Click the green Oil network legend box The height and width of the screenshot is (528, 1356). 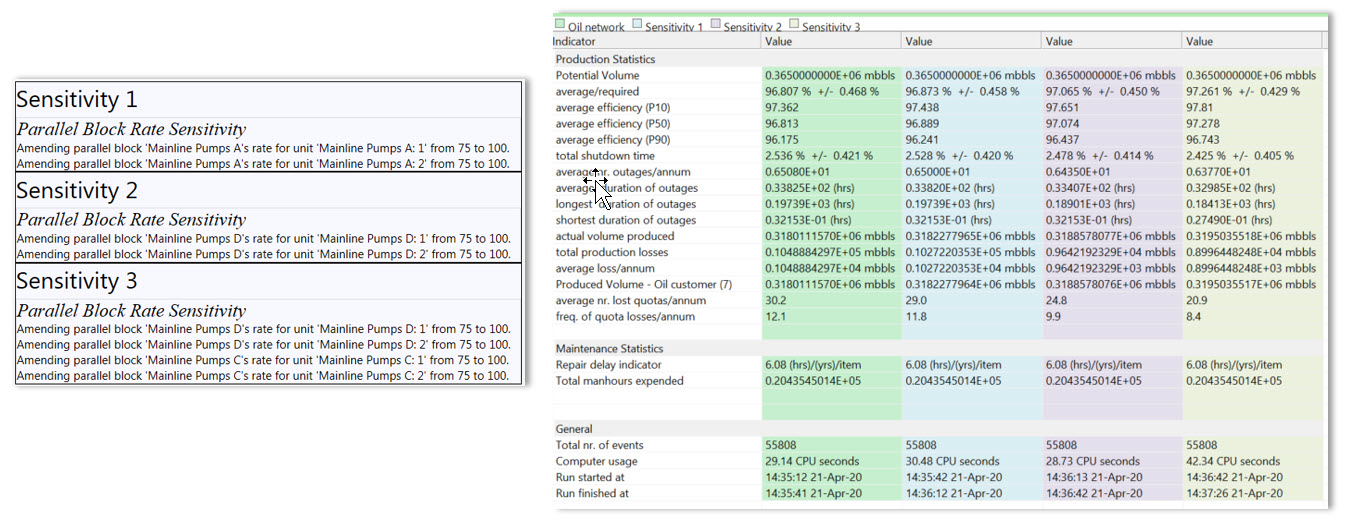click(x=560, y=25)
